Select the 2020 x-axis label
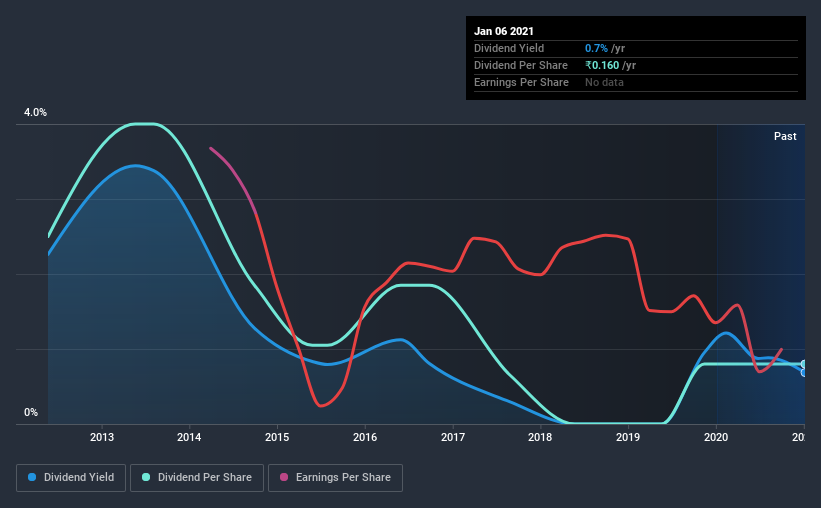The image size is (821, 508). pyautogui.click(x=716, y=437)
